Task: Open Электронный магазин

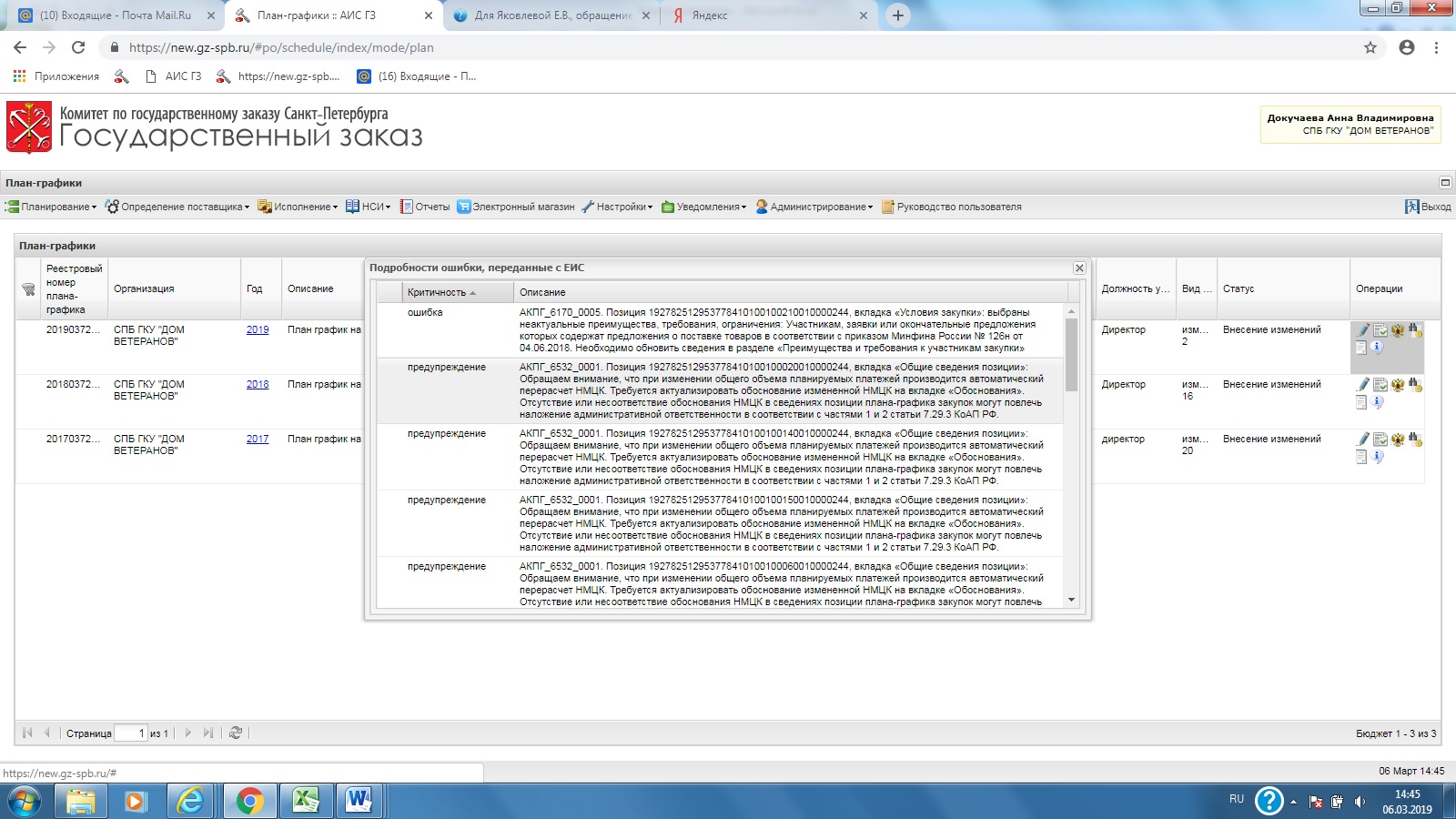Action: [x=516, y=207]
